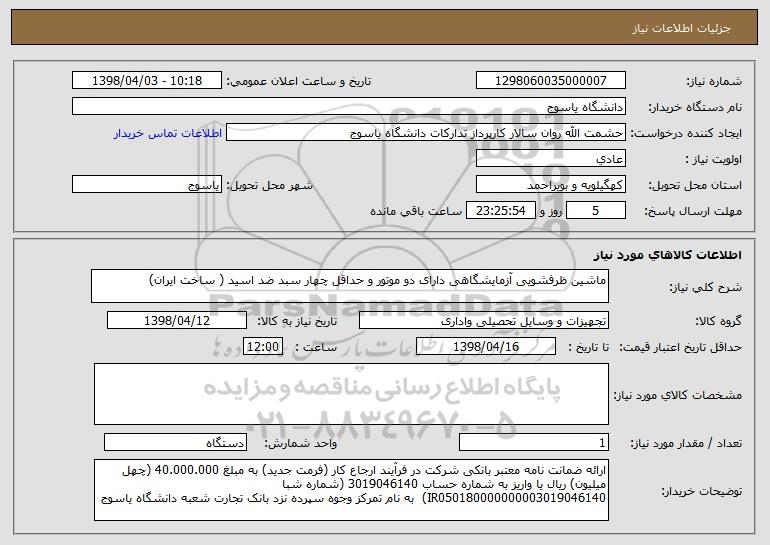Click the label 'تاریخ نیاز به کالا:'
The height and width of the screenshot is (545, 770).
(298, 322)
